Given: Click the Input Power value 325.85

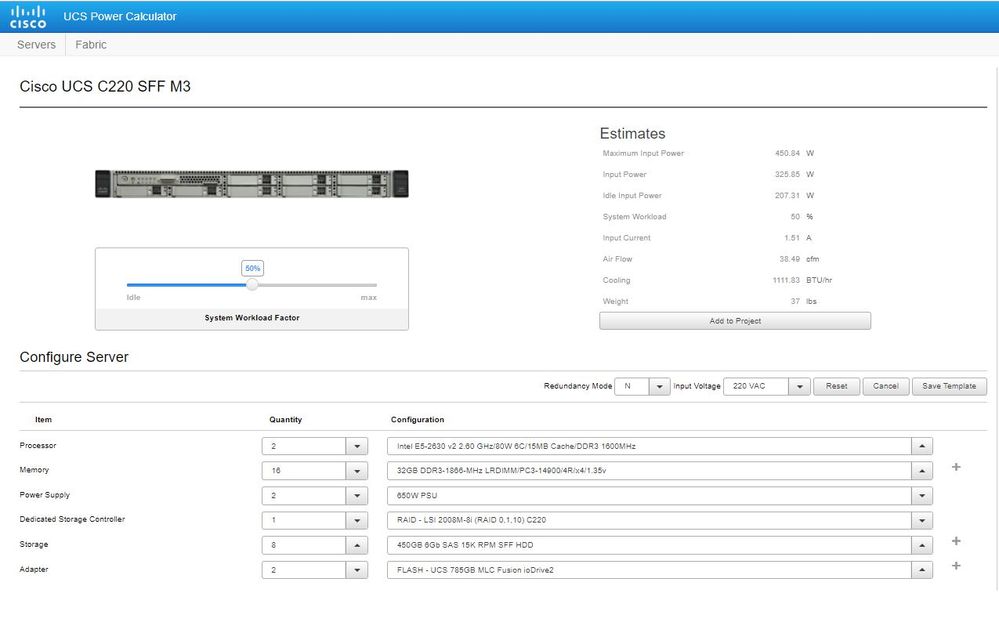Looking at the screenshot, I should point(787,175).
